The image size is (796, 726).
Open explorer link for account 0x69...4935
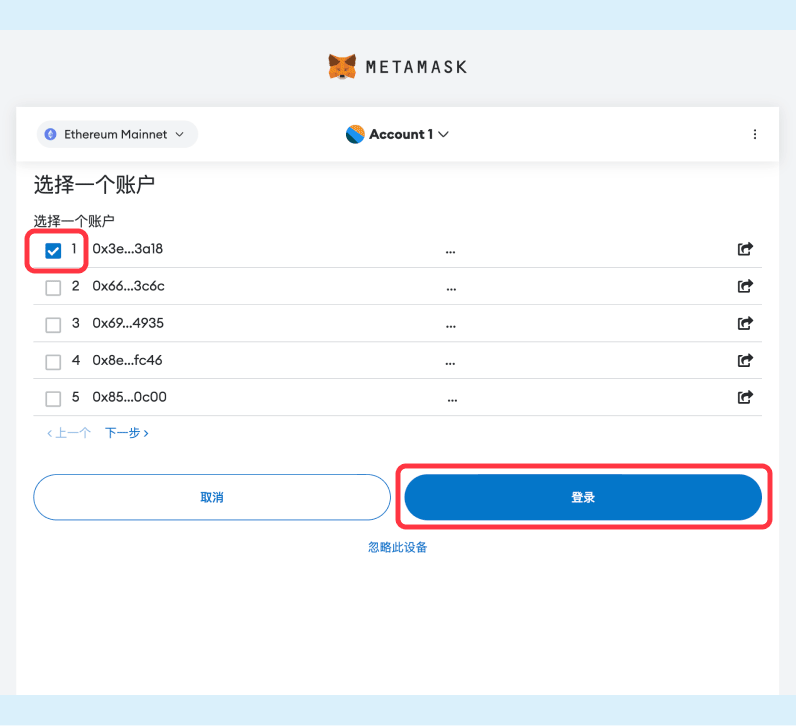(744, 324)
